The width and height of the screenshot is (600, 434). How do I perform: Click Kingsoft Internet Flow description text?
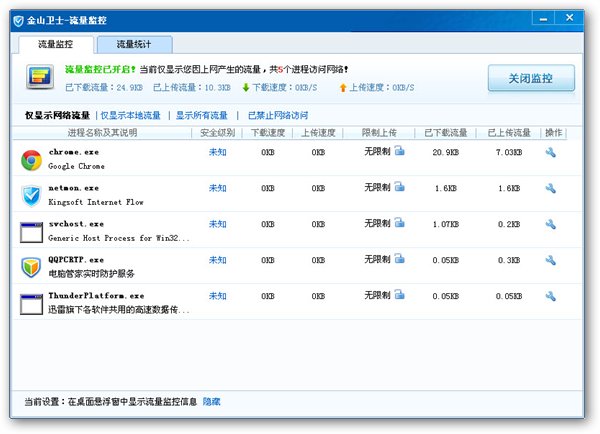pos(96,202)
